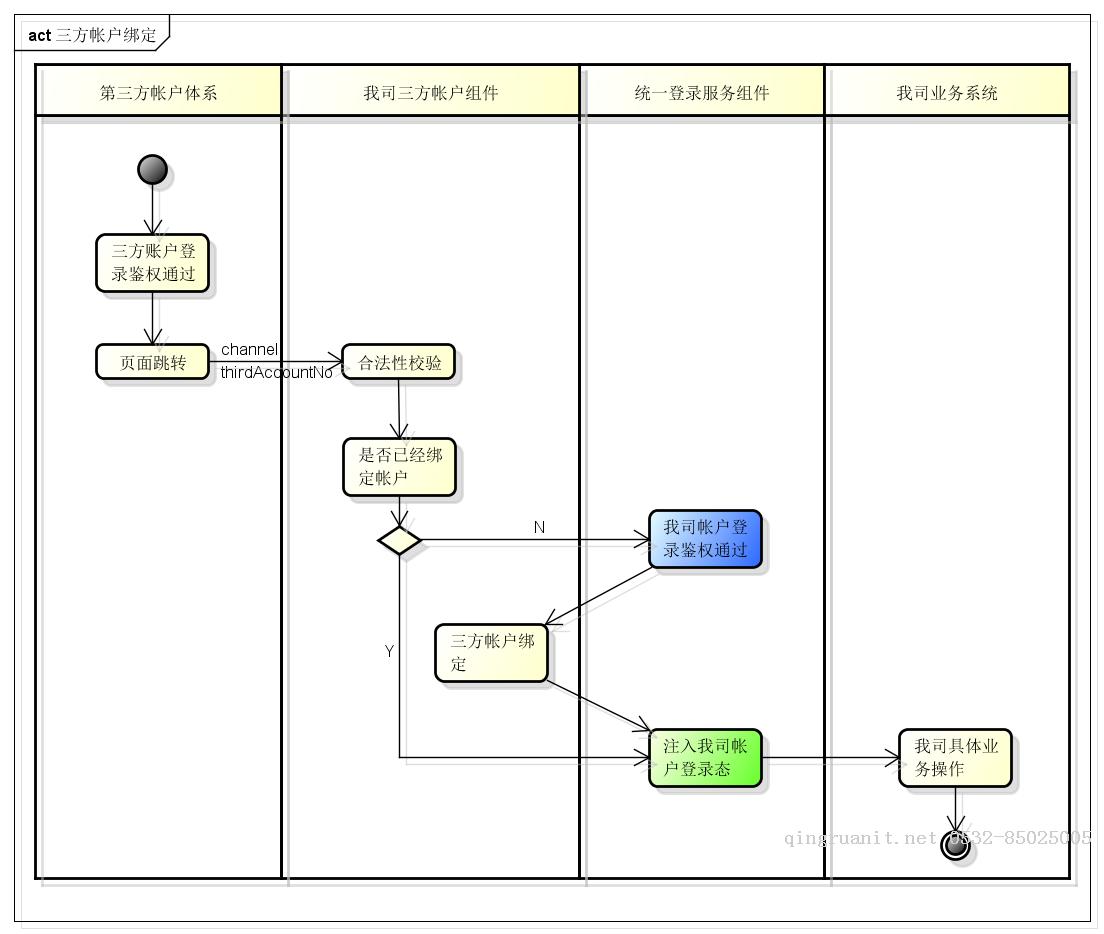1104x934 pixels.
Task: Select the 是否已经绑定帐户 decision activity
Action: click(399, 465)
